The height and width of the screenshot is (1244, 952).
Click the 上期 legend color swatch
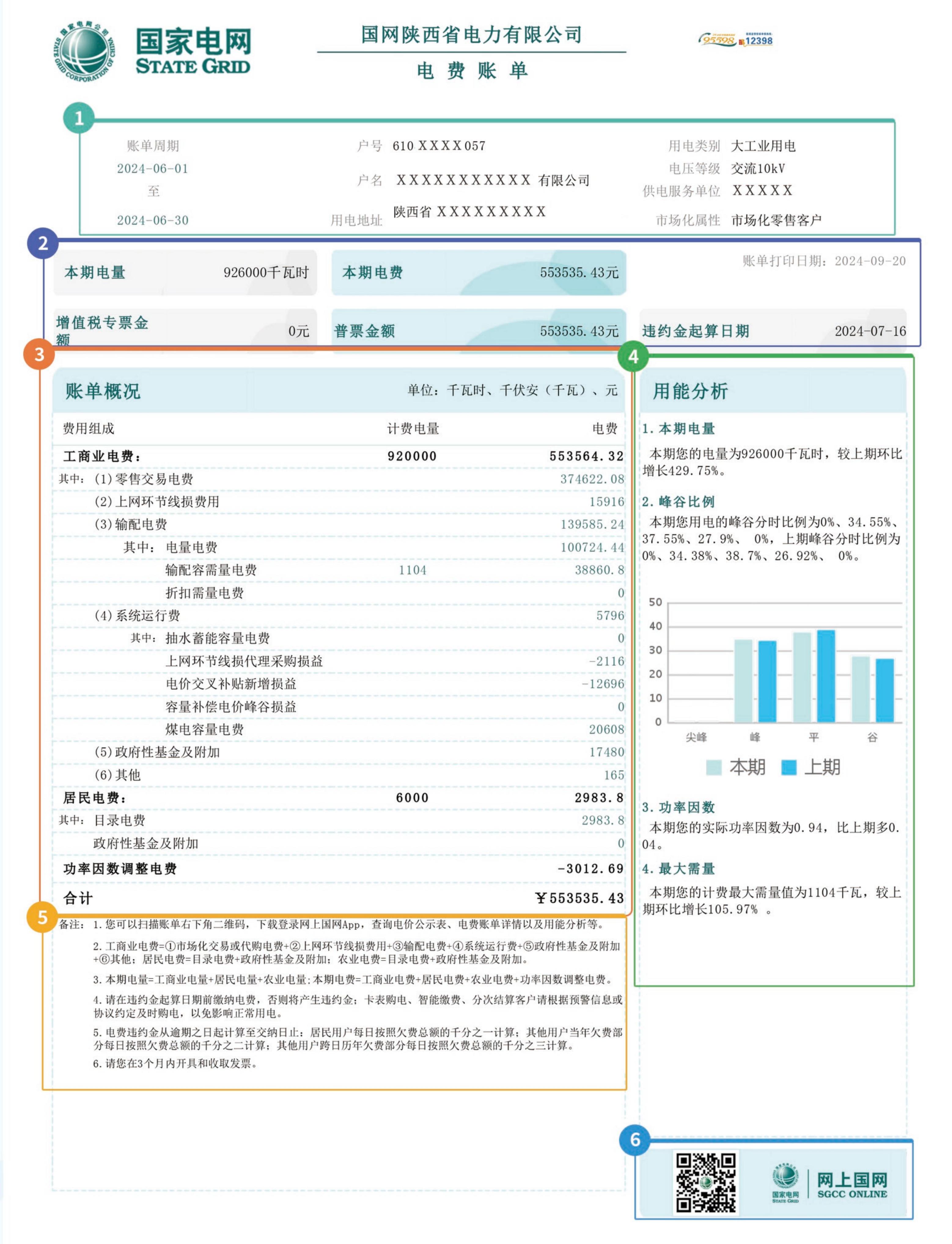[789, 767]
